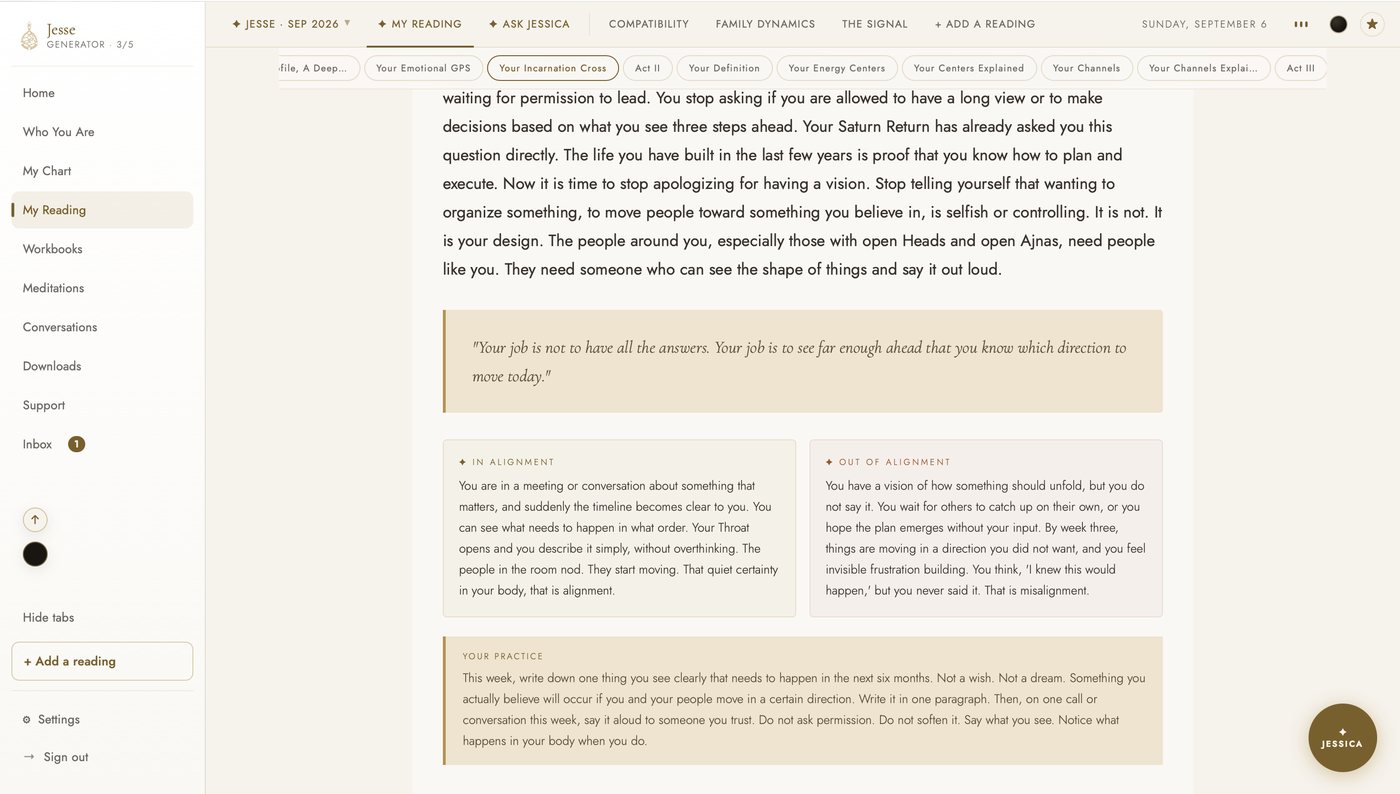Select the Your Incarnation Cross chip
The width and height of the screenshot is (1400, 794).
[553, 68]
